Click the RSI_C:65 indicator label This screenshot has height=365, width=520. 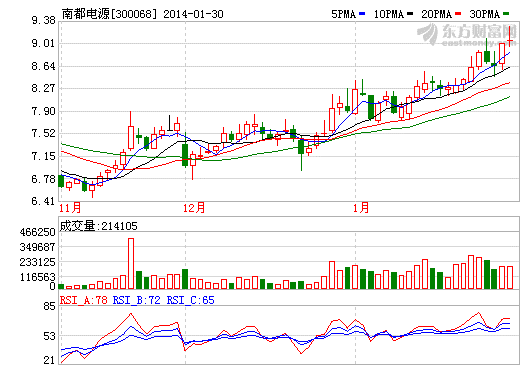191,301
